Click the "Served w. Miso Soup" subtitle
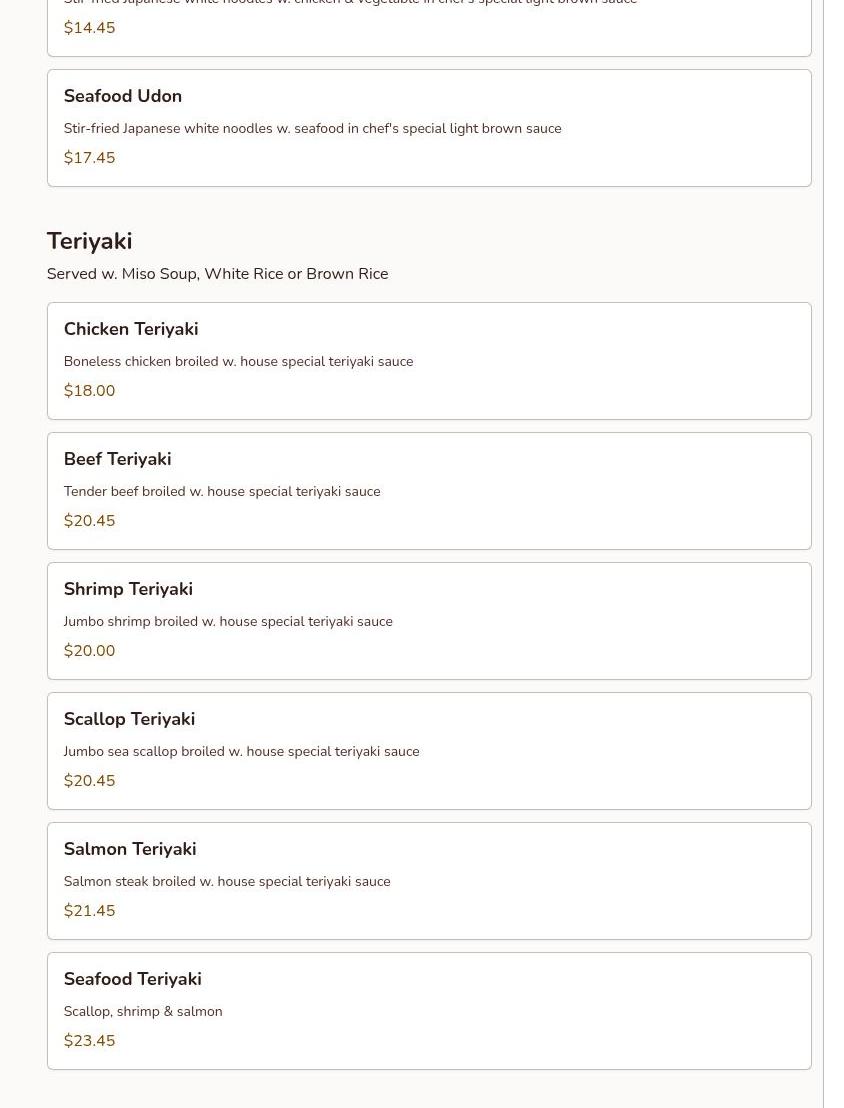 (x=217, y=274)
